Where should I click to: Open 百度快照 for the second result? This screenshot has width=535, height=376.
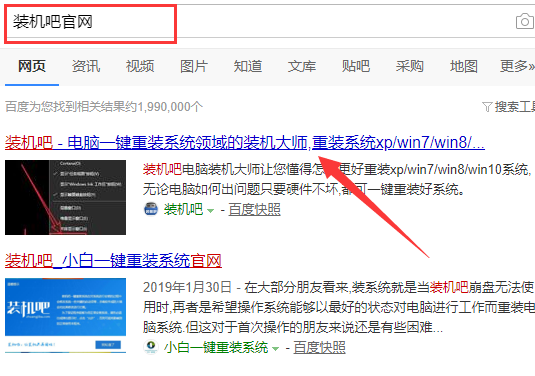[319, 347]
